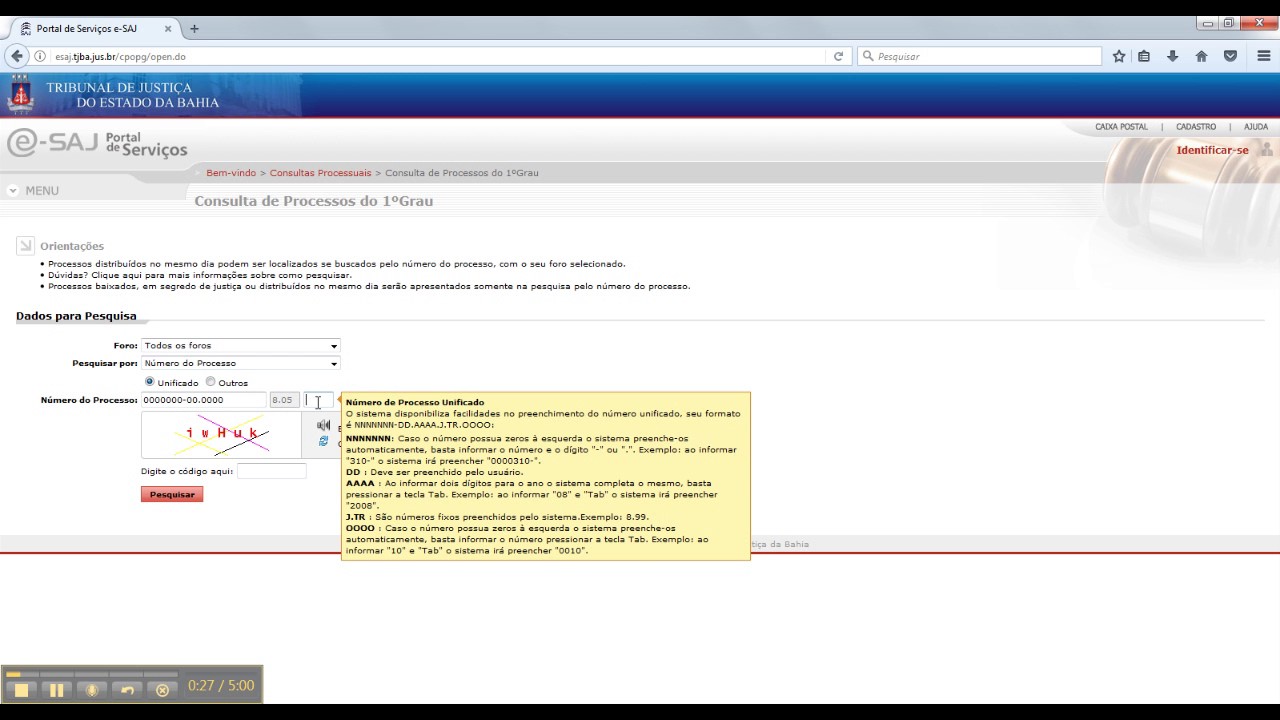Screen dimensions: 1280x720
Task: Click the 'Digite o código aqui' field
Action: click(271, 471)
